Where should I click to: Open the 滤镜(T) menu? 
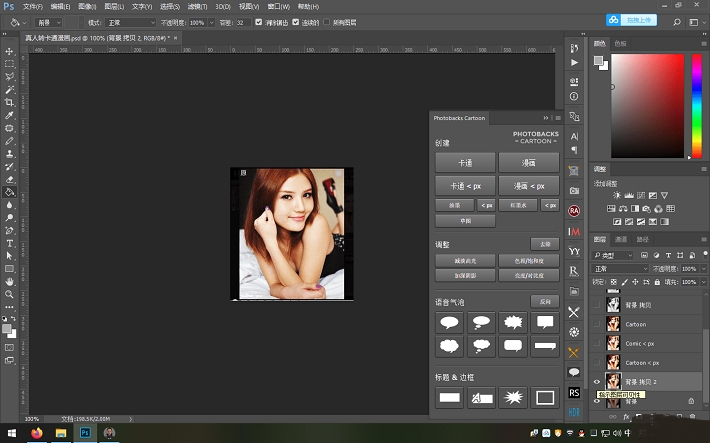tap(197, 6)
